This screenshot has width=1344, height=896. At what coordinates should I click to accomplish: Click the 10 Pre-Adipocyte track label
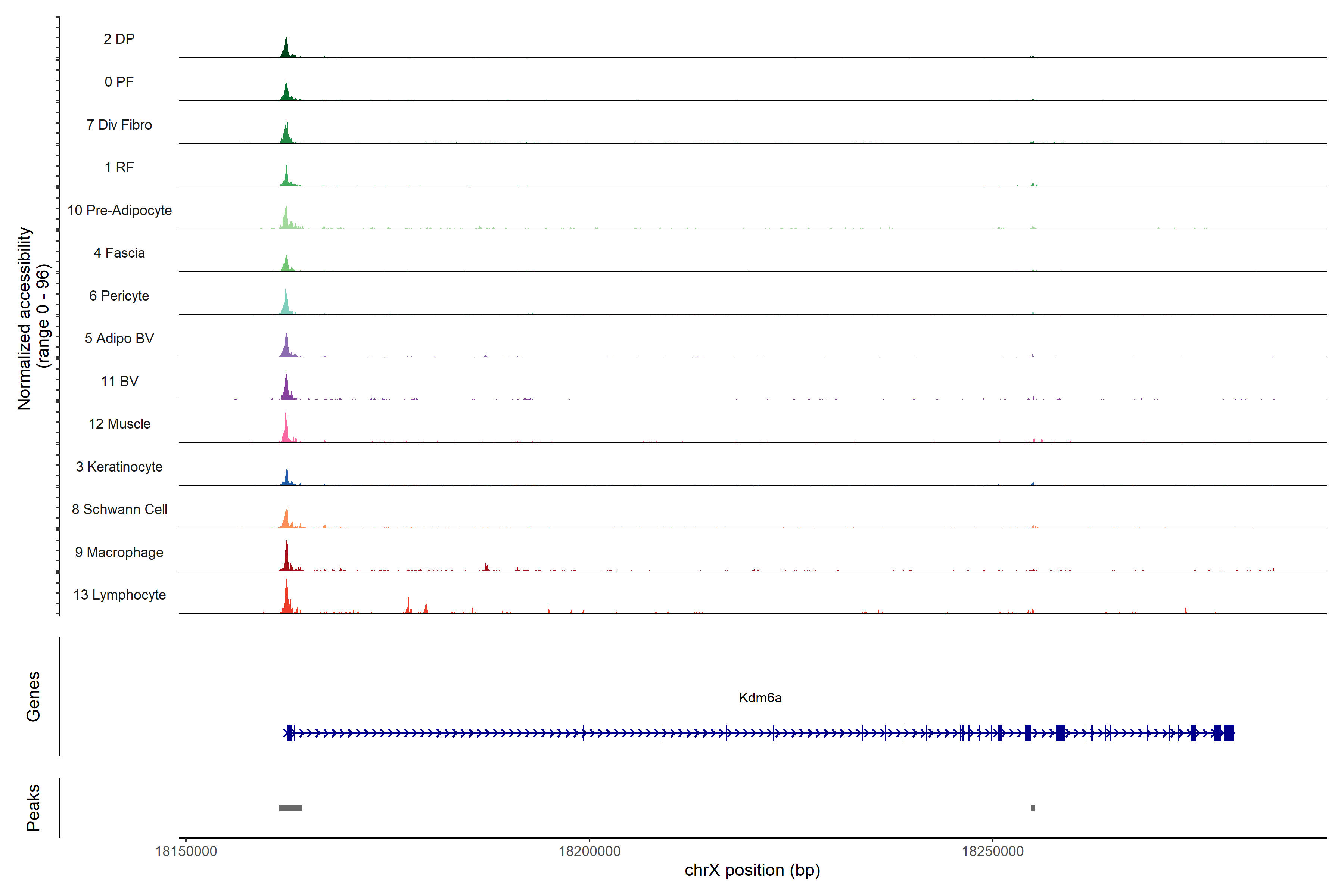(x=119, y=210)
